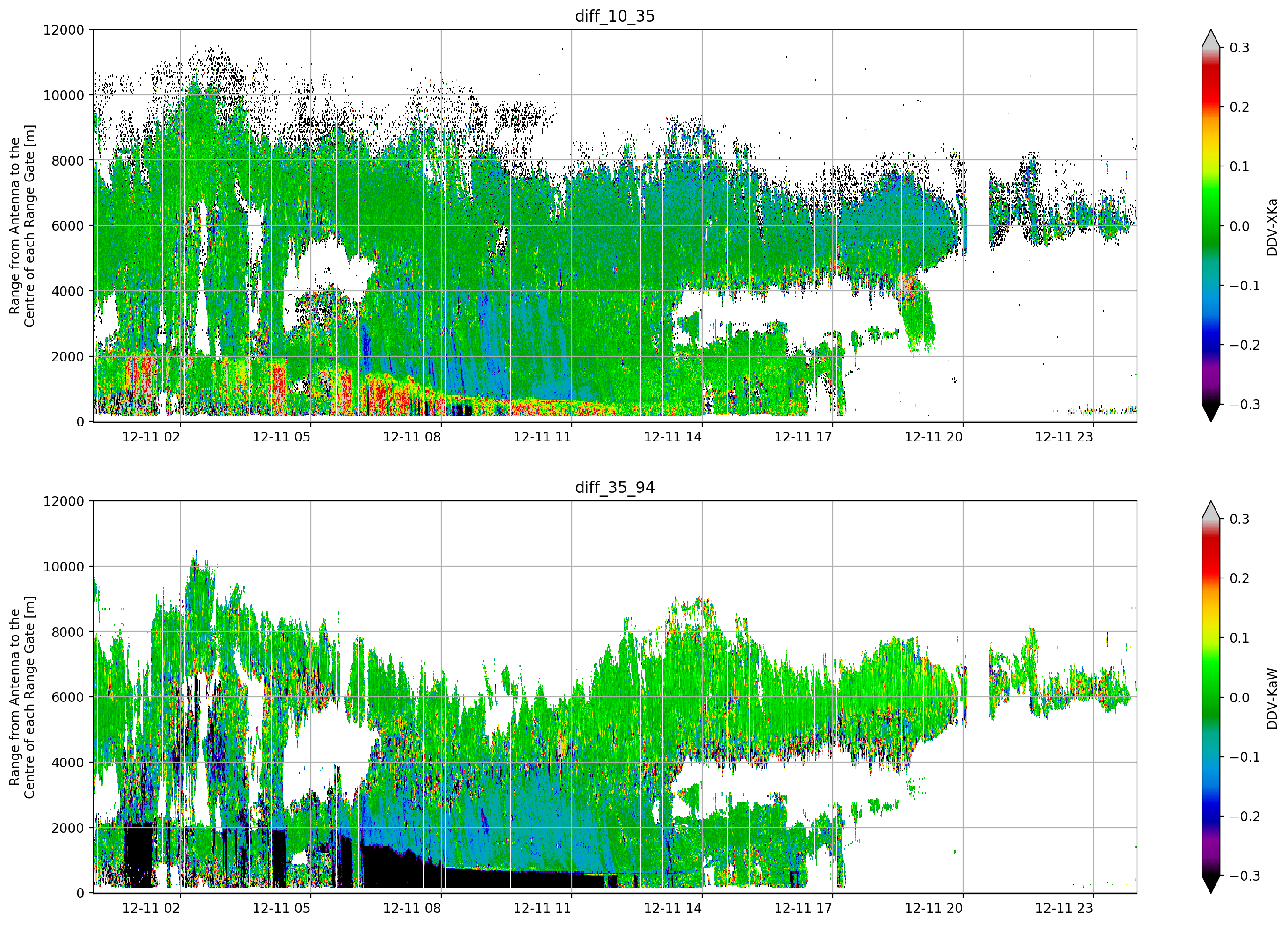Select the DDV-KaW colorbar label
The height and width of the screenshot is (925, 1288).
(x=1272, y=698)
